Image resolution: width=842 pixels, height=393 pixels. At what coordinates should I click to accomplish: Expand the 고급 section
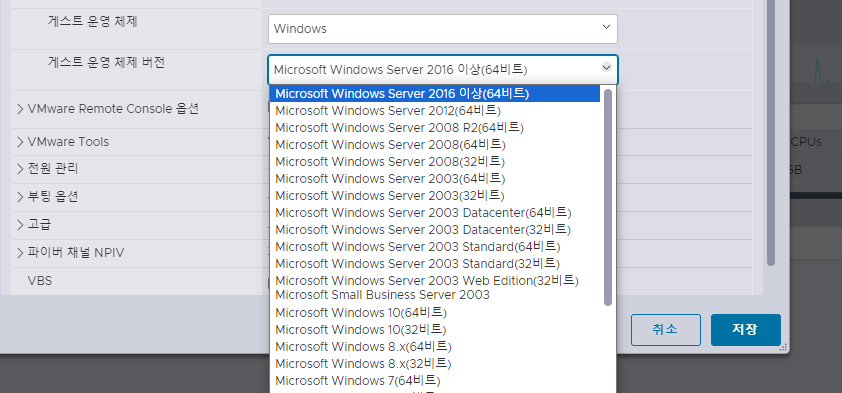pos(20,224)
